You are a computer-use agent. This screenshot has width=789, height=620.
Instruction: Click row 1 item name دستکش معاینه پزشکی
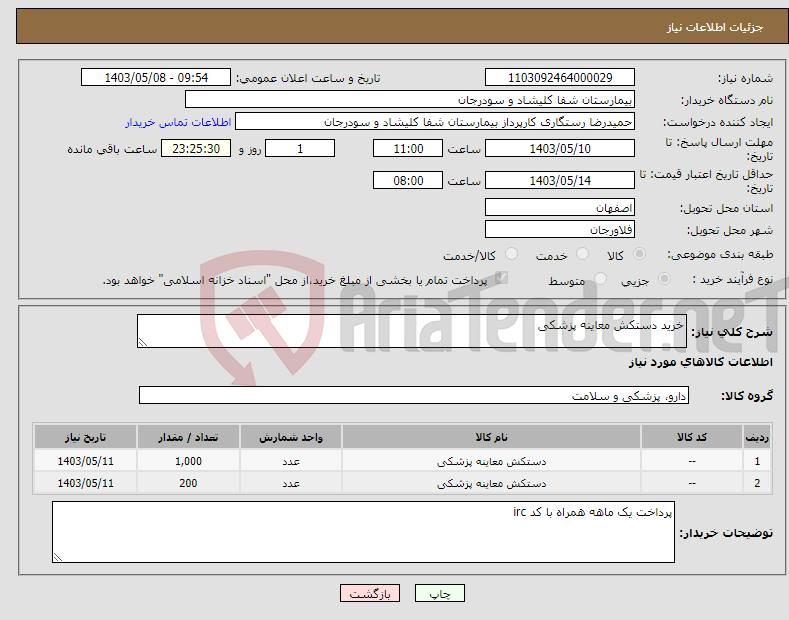tap(491, 461)
